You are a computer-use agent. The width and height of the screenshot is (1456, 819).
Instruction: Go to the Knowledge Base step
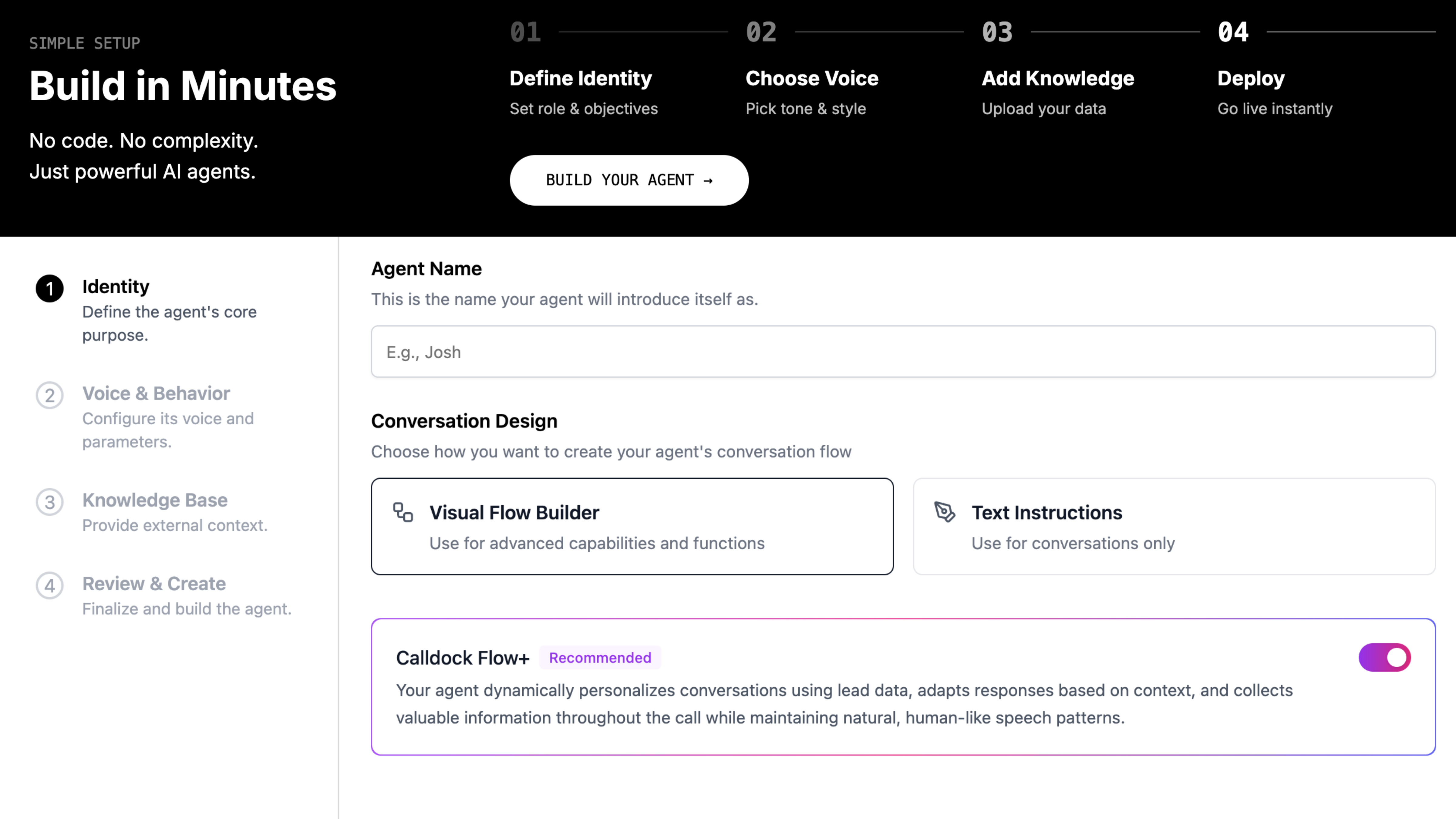155,500
